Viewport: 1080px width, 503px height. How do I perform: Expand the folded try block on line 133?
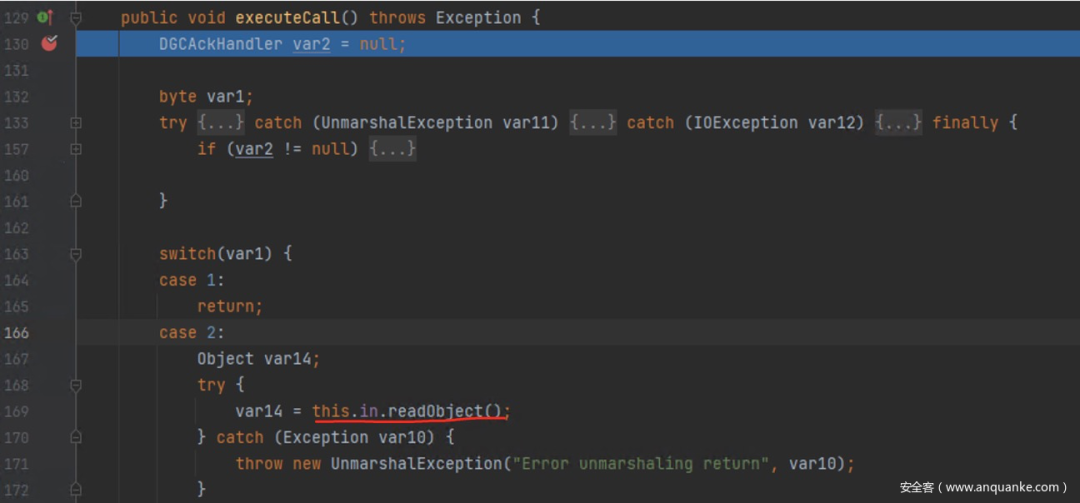tap(76, 123)
